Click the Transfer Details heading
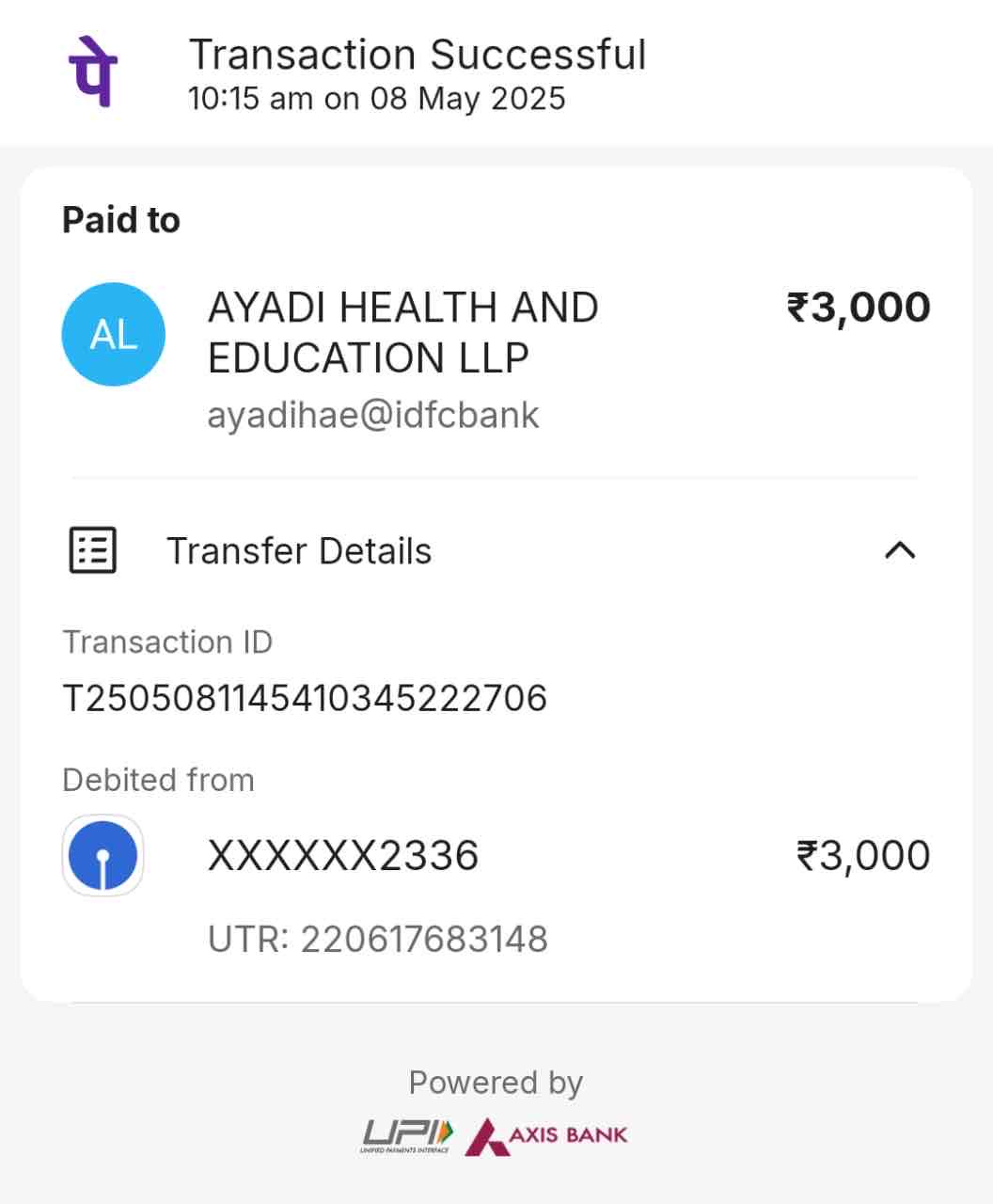Image resolution: width=993 pixels, height=1204 pixels. click(x=298, y=551)
